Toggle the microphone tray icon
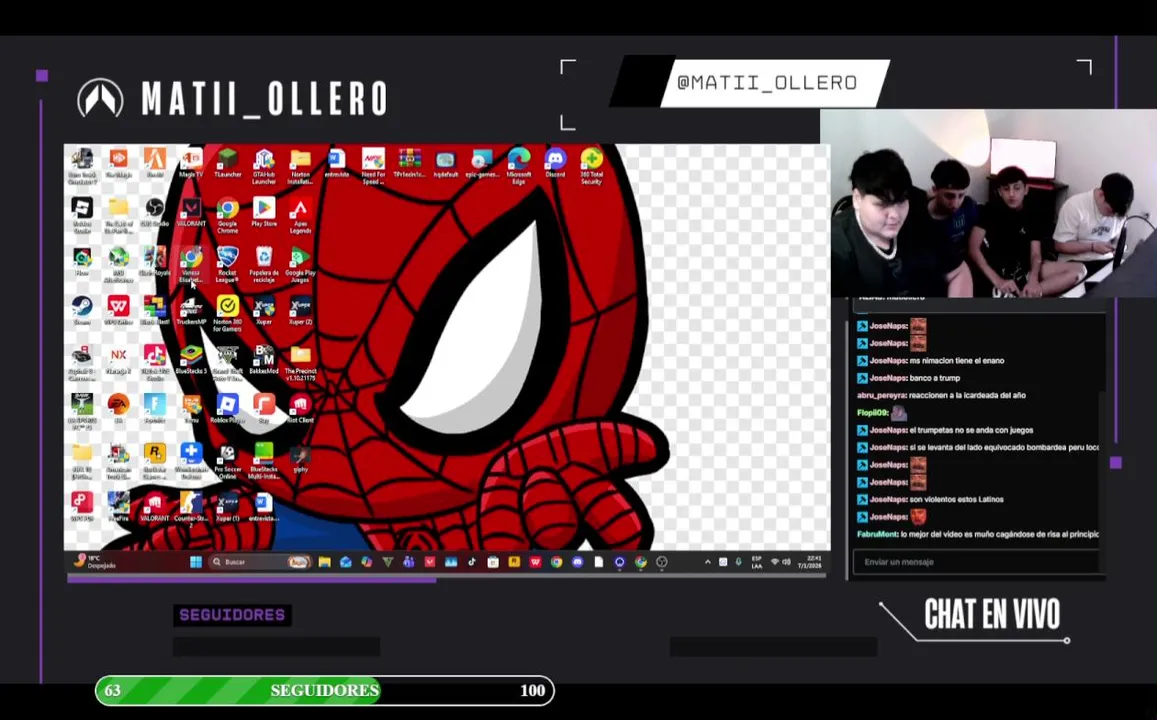Viewport: 1157px width, 720px height. point(739,562)
